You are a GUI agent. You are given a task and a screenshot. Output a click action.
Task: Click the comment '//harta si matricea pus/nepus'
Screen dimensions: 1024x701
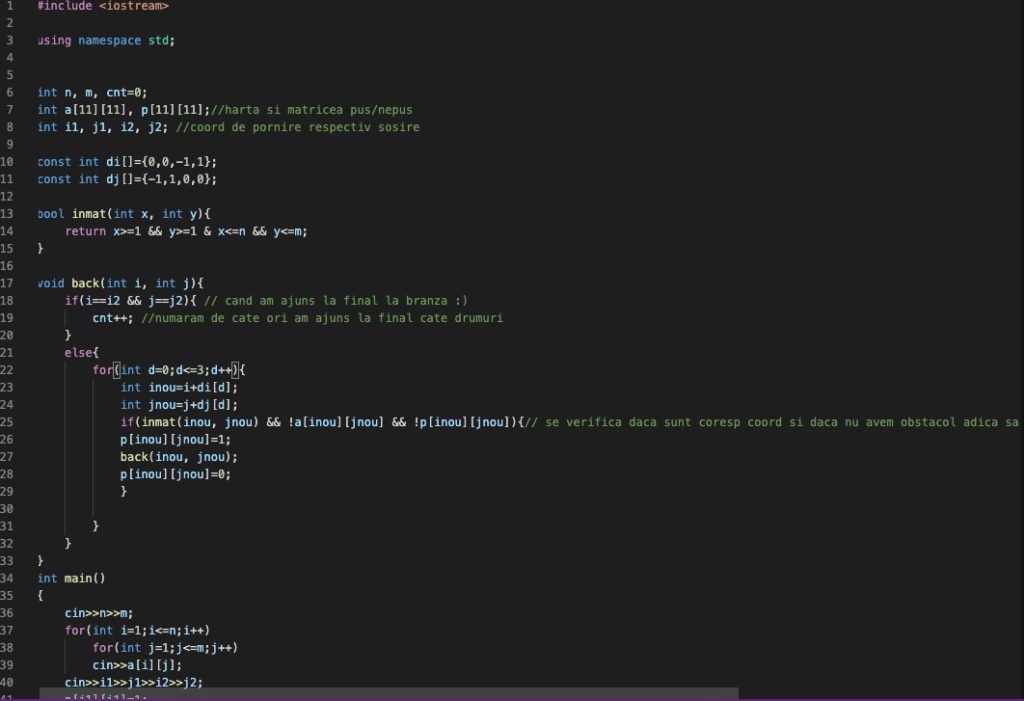click(x=312, y=110)
